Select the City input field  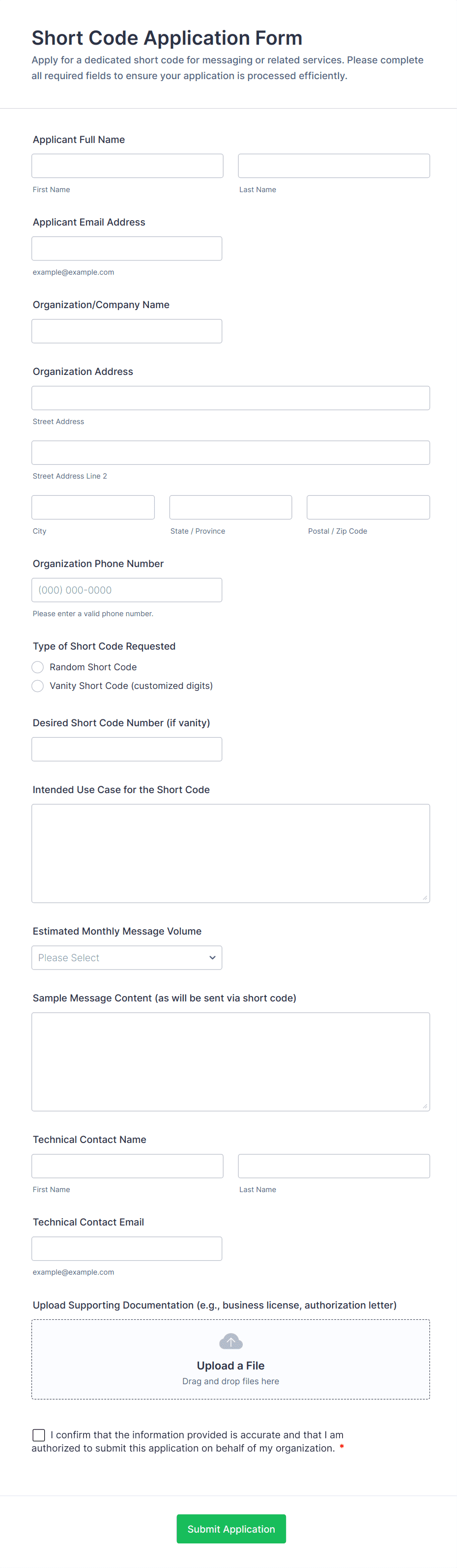[93, 507]
